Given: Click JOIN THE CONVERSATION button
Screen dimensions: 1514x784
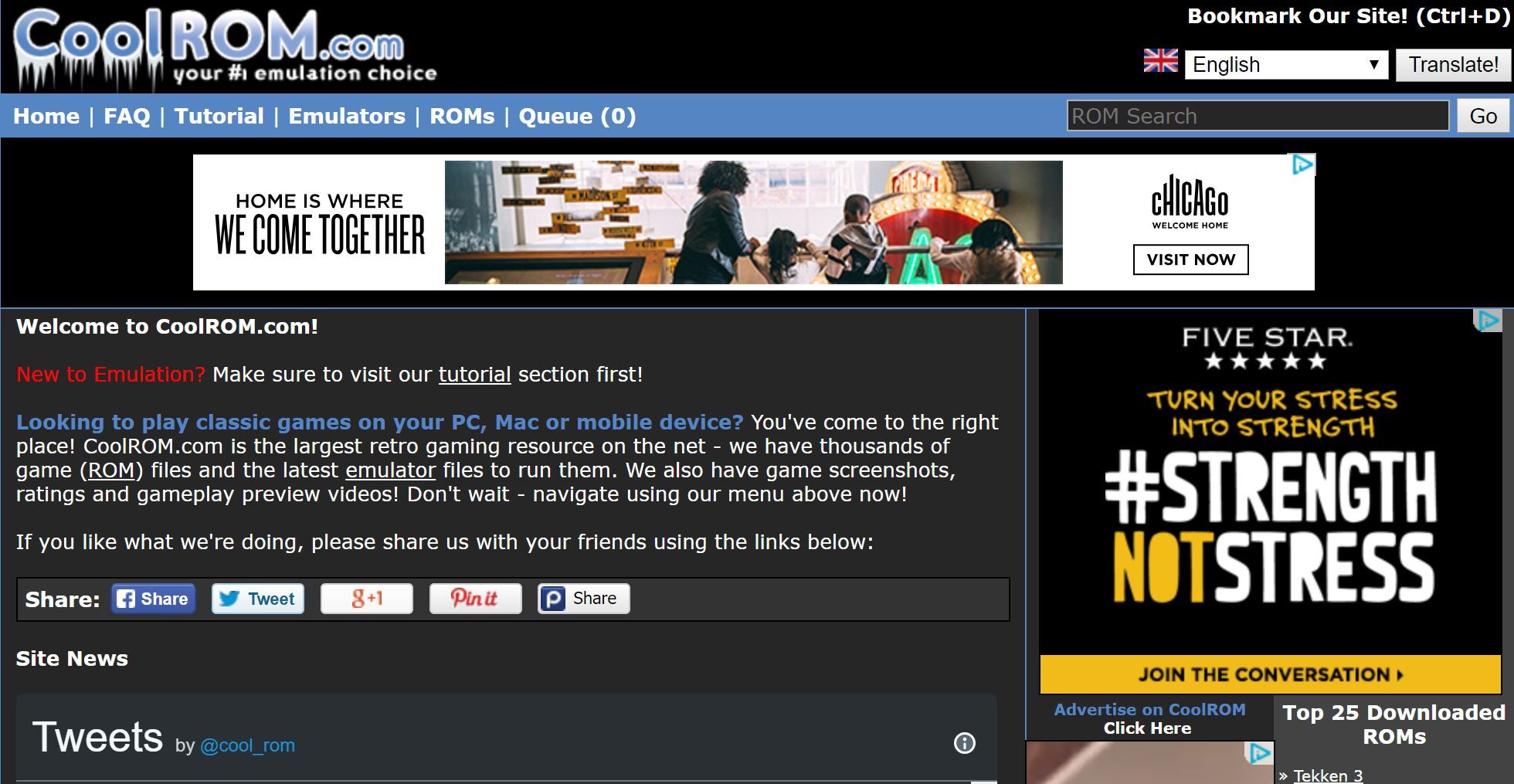Looking at the screenshot, I should (1270, 674).
